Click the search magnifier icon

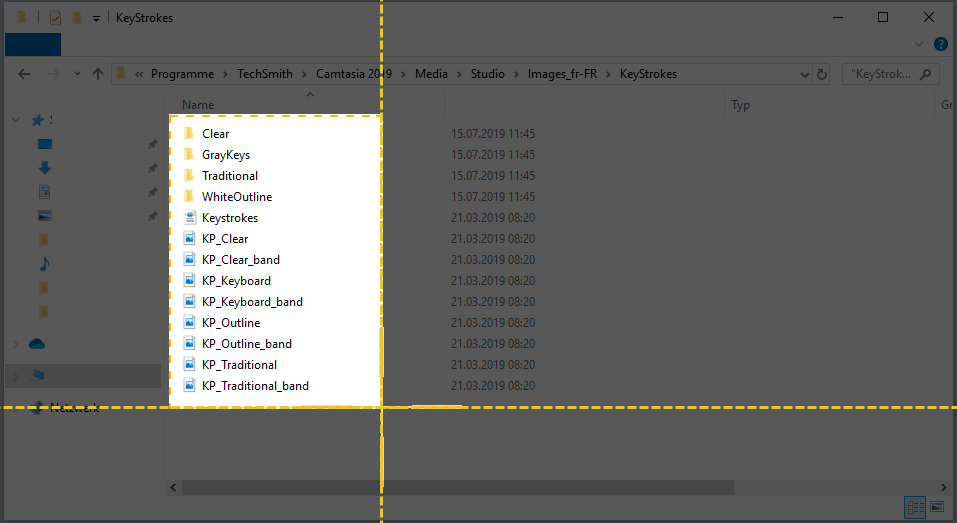(x=926, y=74)
